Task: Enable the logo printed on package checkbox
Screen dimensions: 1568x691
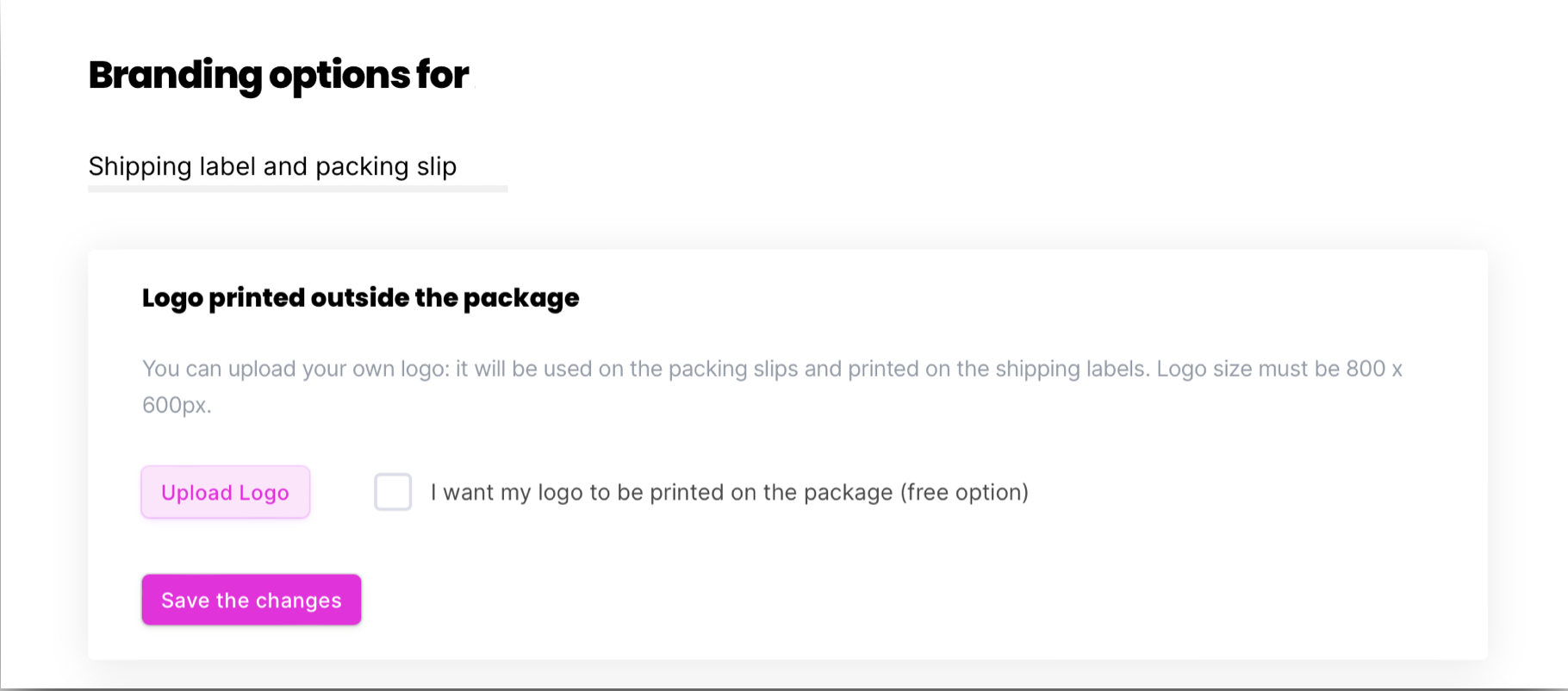Action: pyautogui.click(x=393, y=492)
